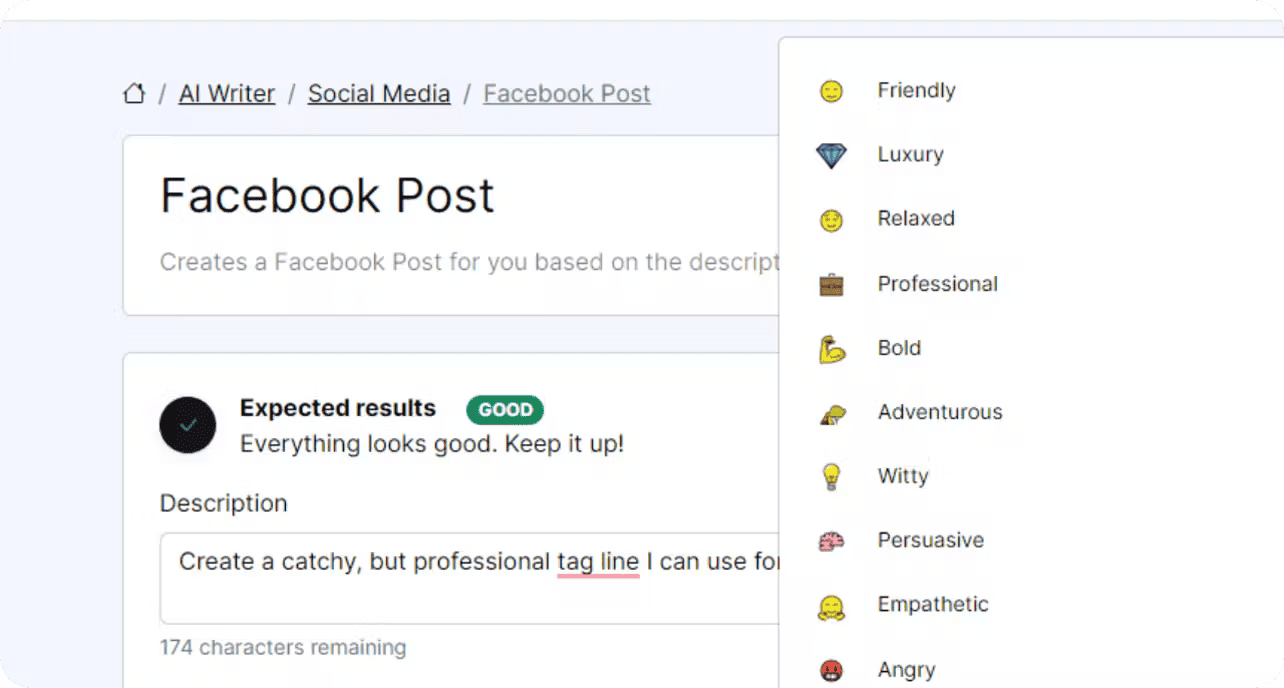
Task: Click the dark checkmark circle icon
Action: coord(188,425)
